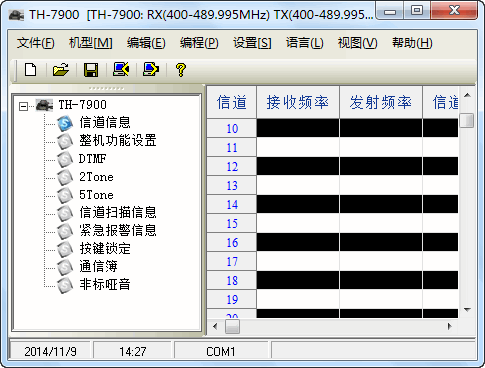Select 信道信息 in the tree
Image resolution: width=485 pixels, height=368 pixels.
tap(105, 123)
